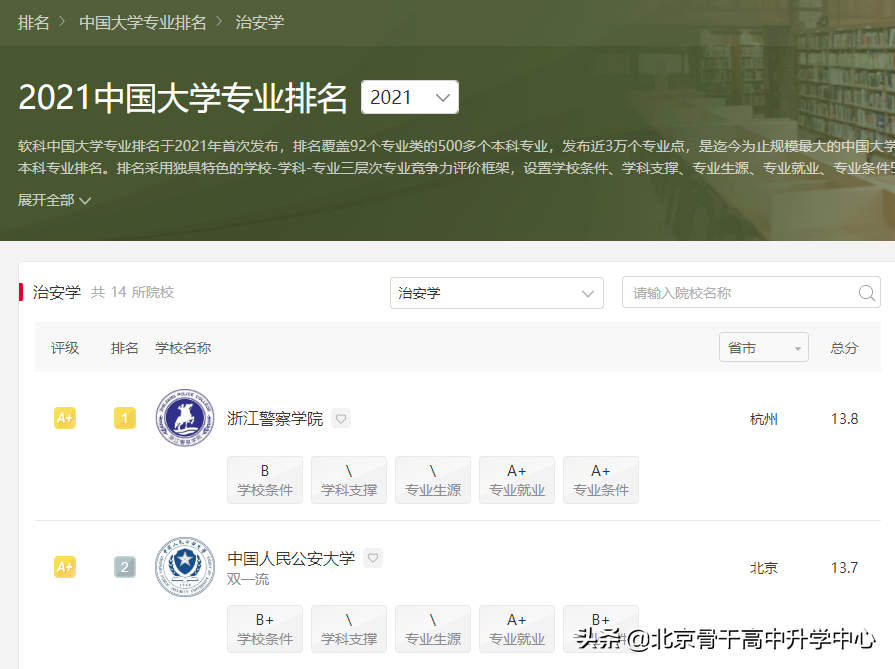Favorite 中国人民公安大学 with heart icon
895x669 pixels.
coord(373,558)
